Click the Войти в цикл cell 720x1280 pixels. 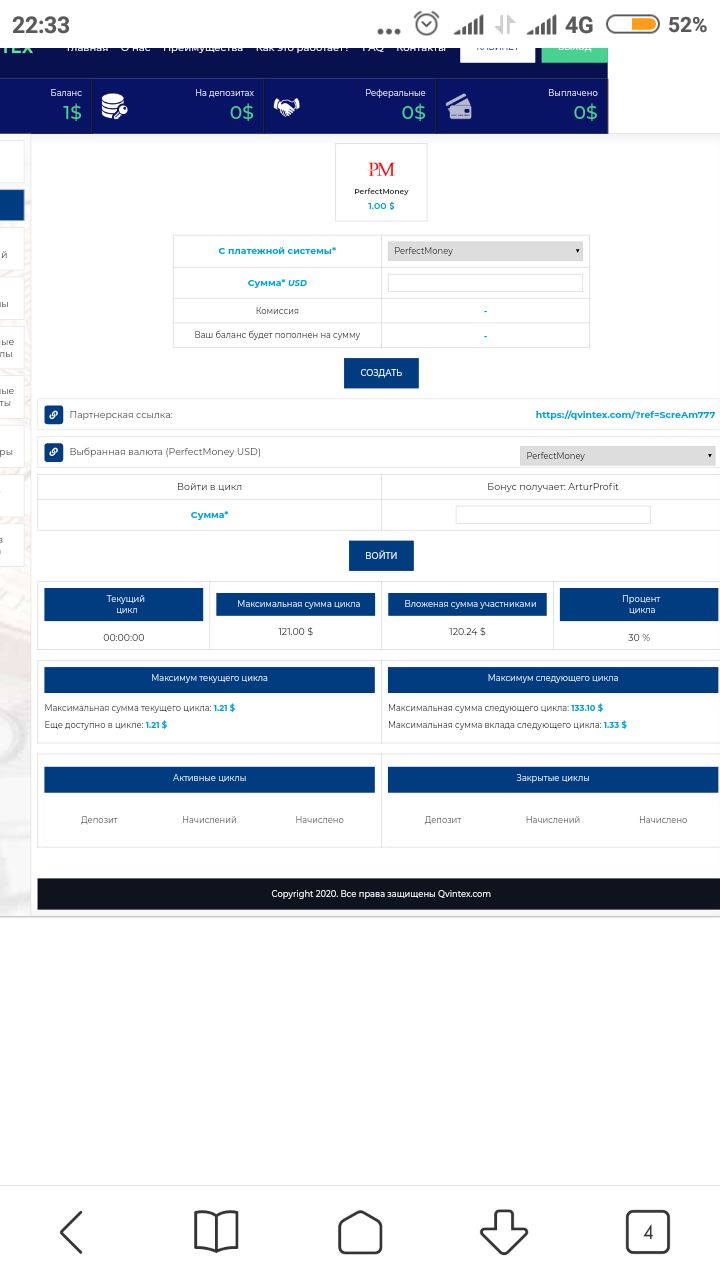209,487
